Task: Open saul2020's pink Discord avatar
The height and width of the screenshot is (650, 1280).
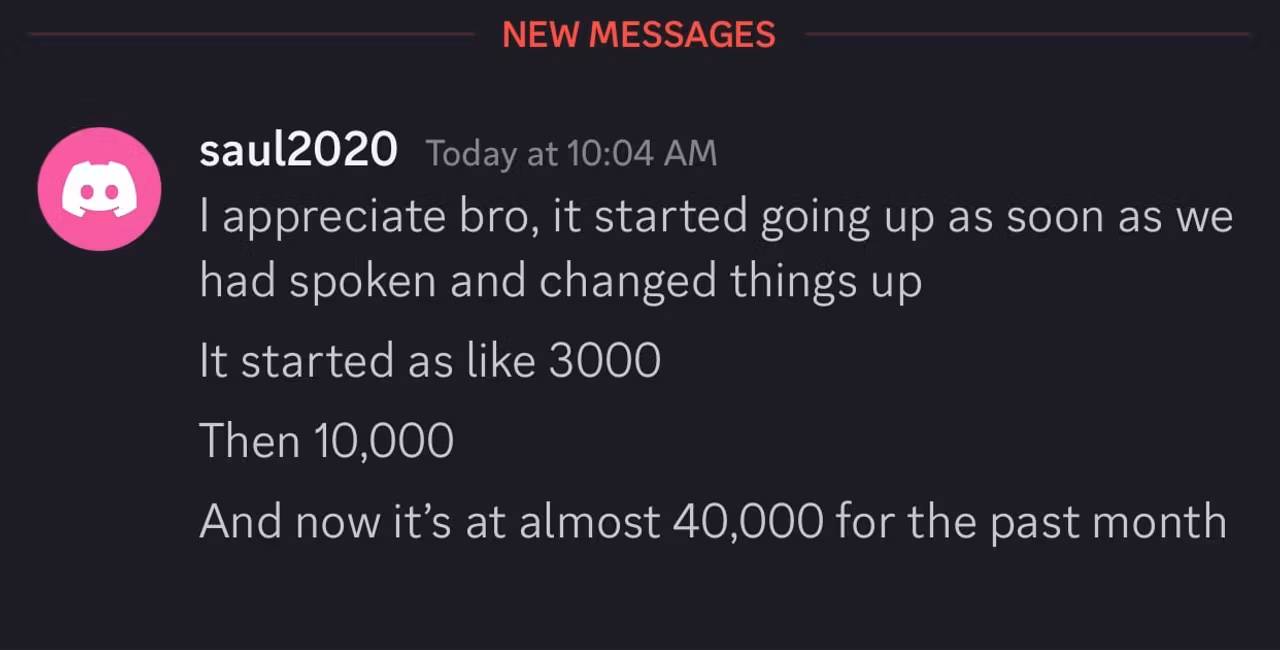Action: pyautogui.click(x=99, y=189)
